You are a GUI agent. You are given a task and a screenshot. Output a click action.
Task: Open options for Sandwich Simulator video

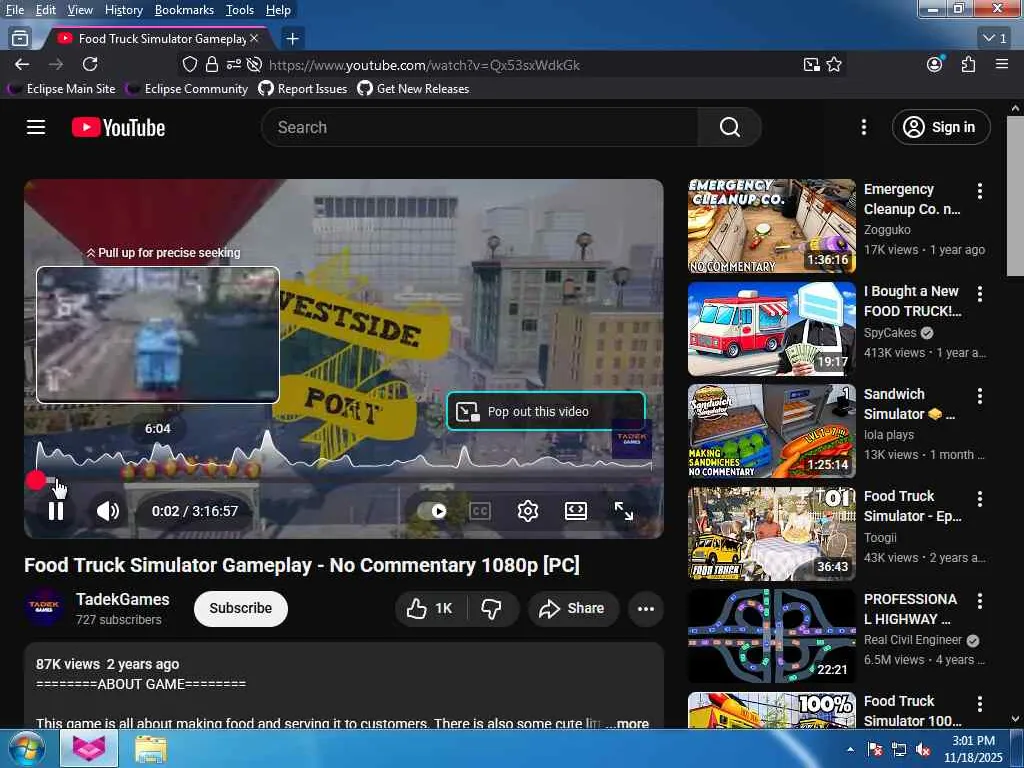pos(979,396)
